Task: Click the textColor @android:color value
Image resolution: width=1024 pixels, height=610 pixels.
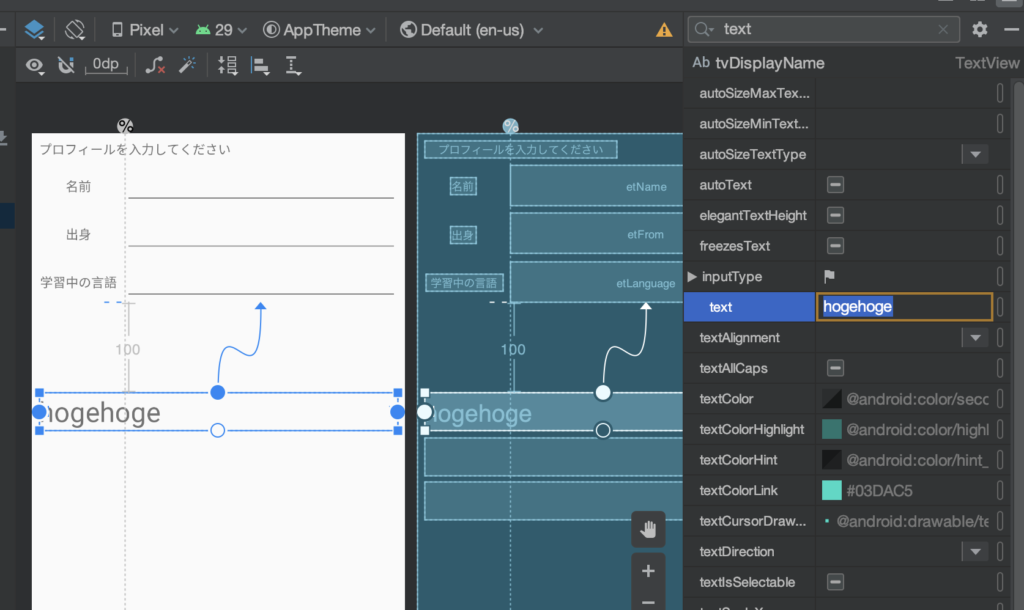Action: tap(917, 399)
